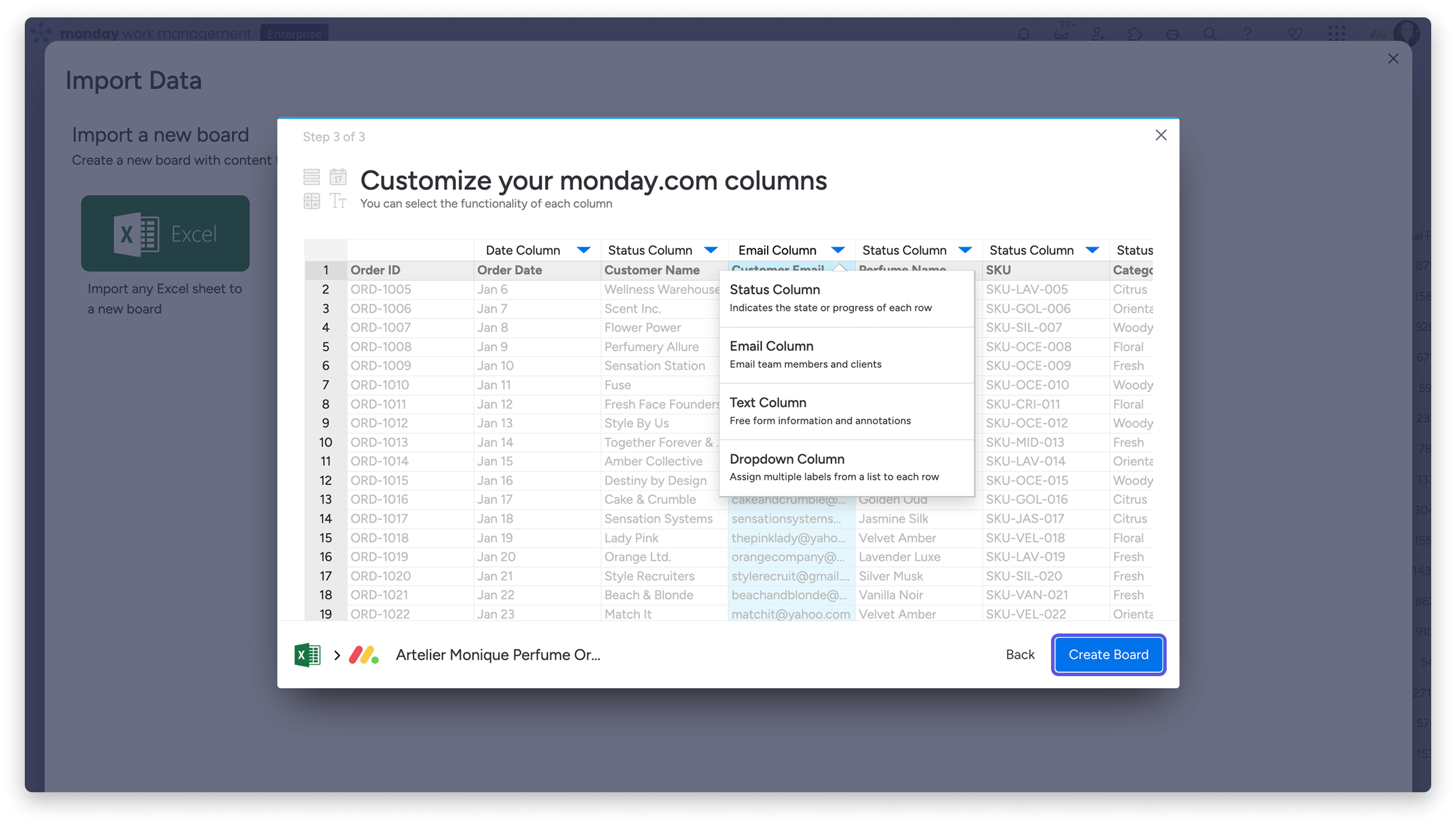Click the table grid icon near the title
Screen dimensions: 1456x823
[312, 200]
